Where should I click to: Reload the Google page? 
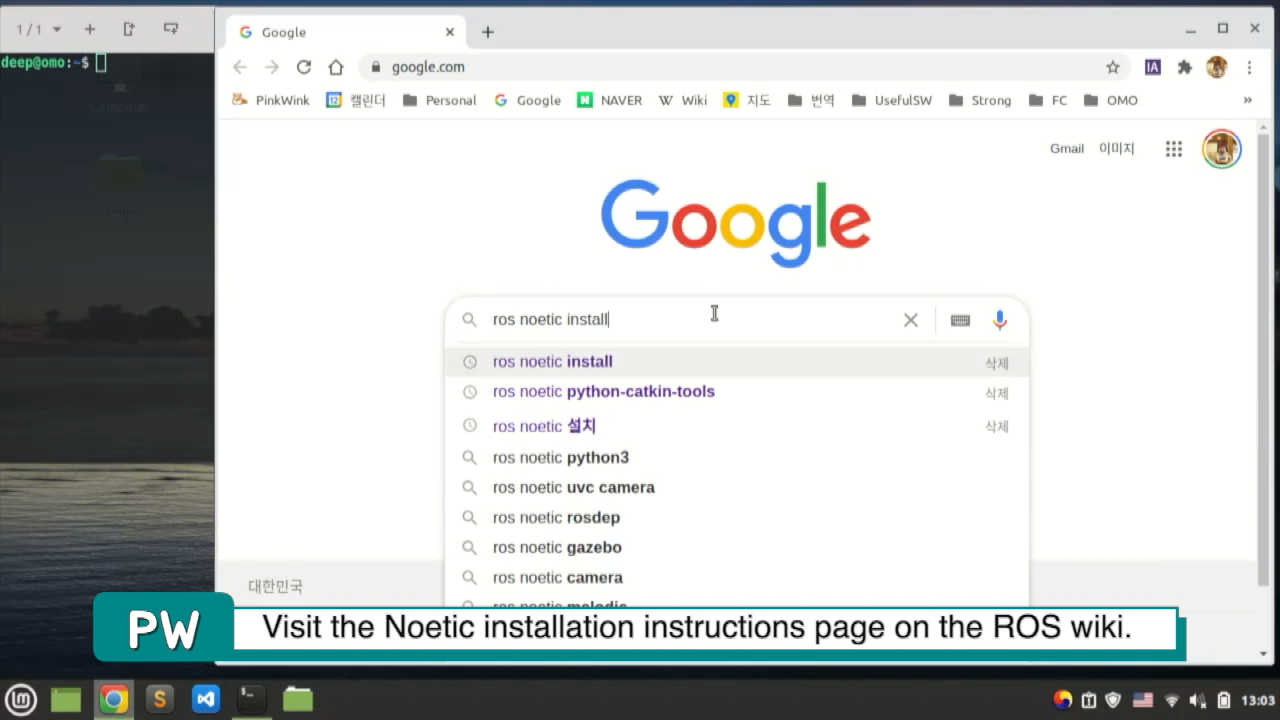tap(304, 67)
